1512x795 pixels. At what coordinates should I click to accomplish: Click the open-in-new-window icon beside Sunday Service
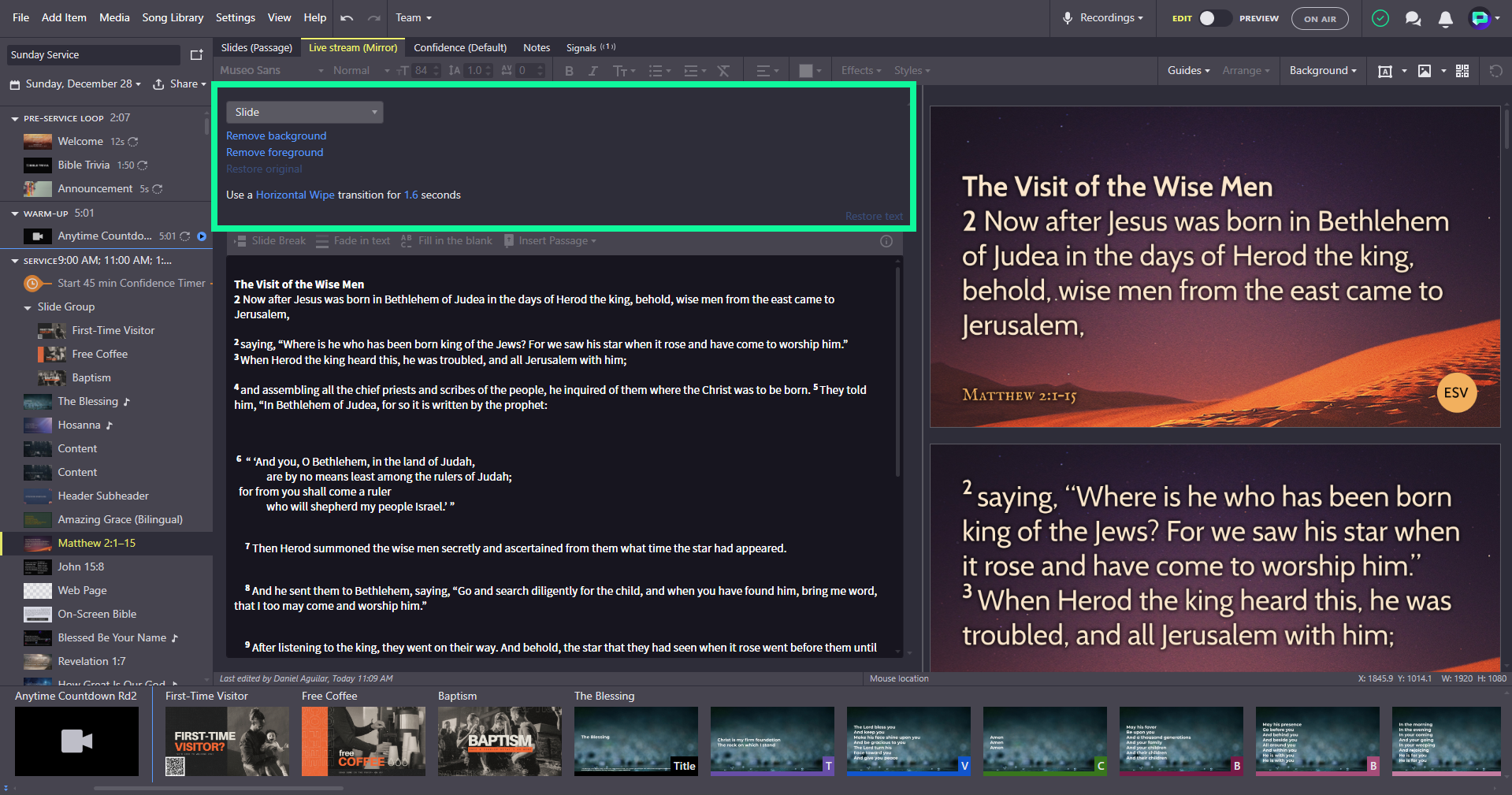click(x=197, y=54)
